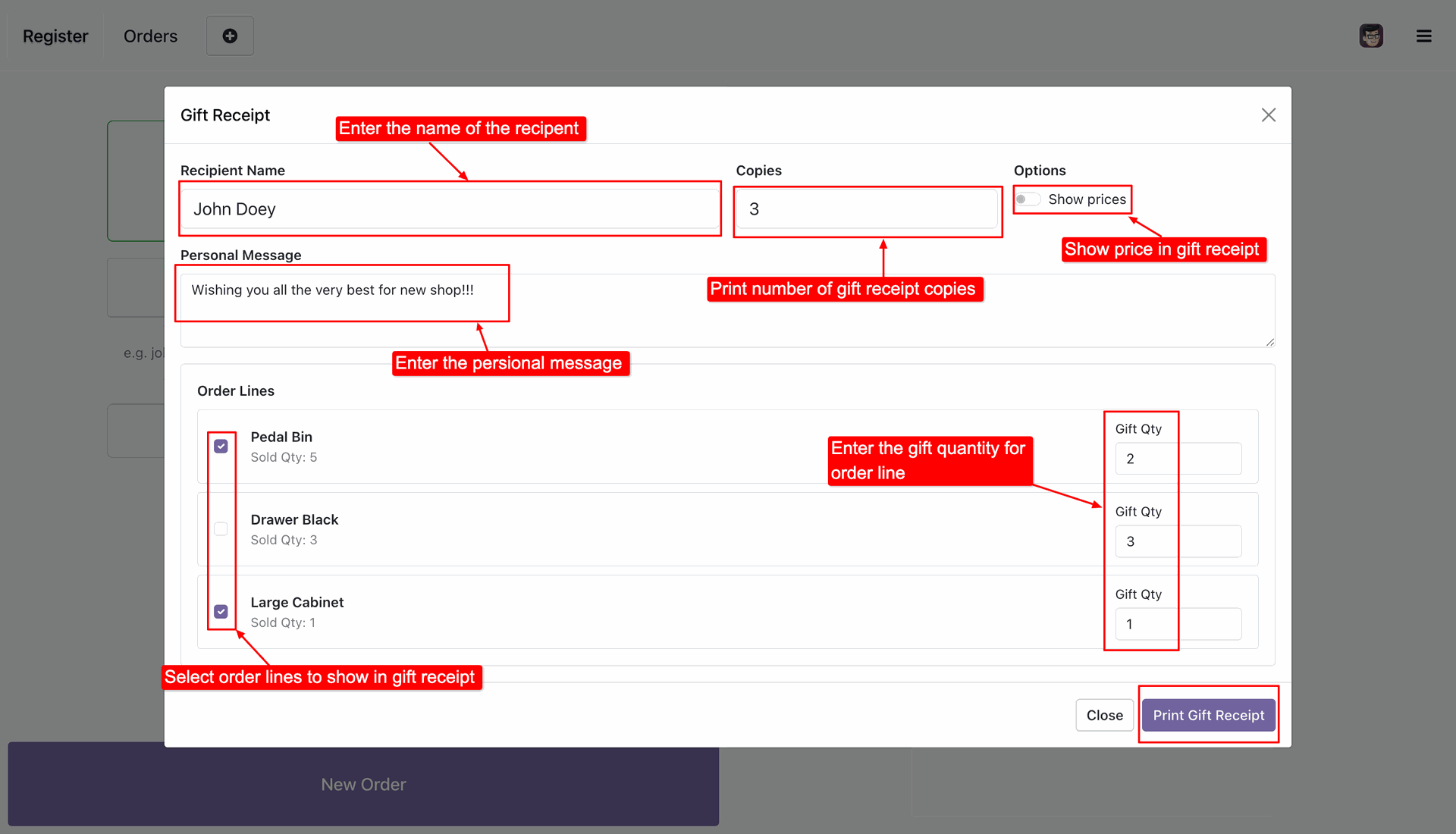
Task: Click into the Personal Message textarea
Action: [728, 311]
